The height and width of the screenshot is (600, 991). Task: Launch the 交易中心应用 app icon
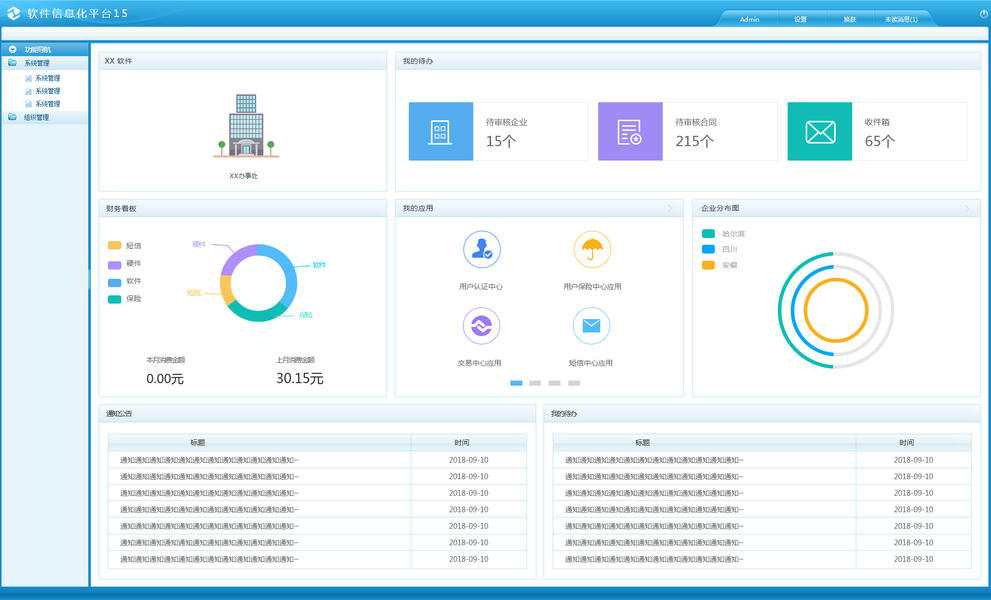tap(482, 326)
